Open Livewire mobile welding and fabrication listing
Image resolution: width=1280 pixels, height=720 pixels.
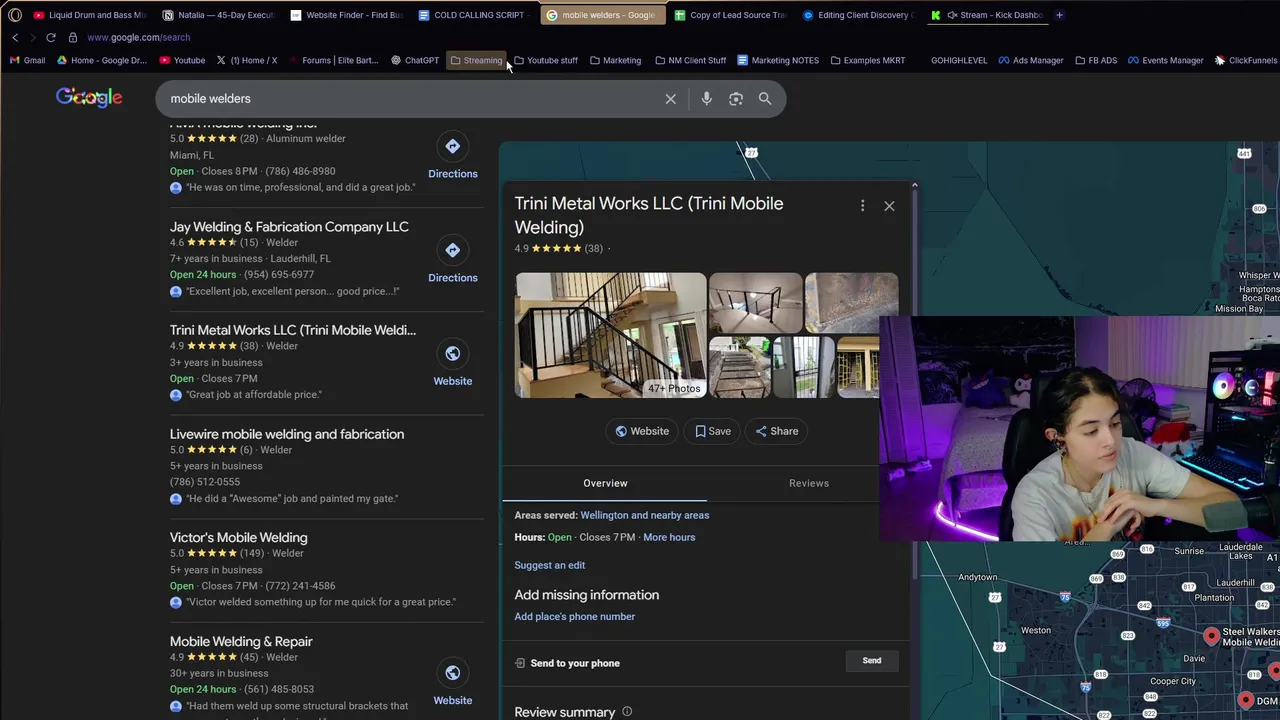287,434
